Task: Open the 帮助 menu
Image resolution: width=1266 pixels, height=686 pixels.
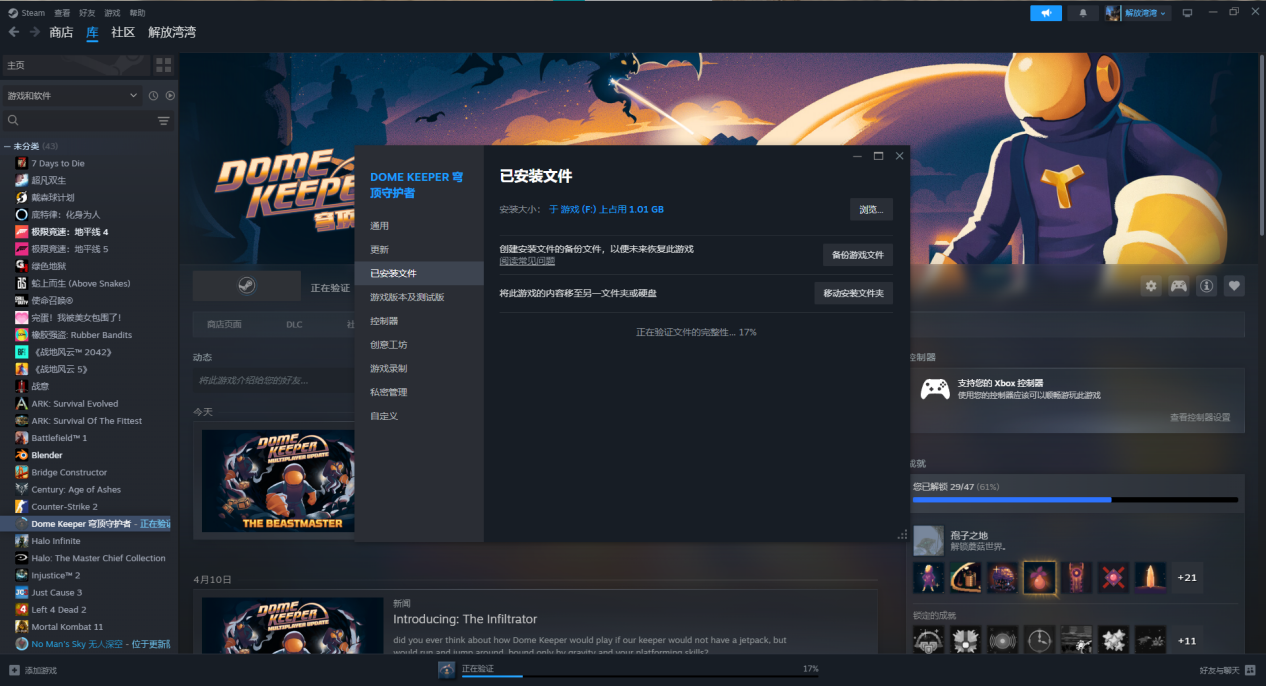Action: 137,13
